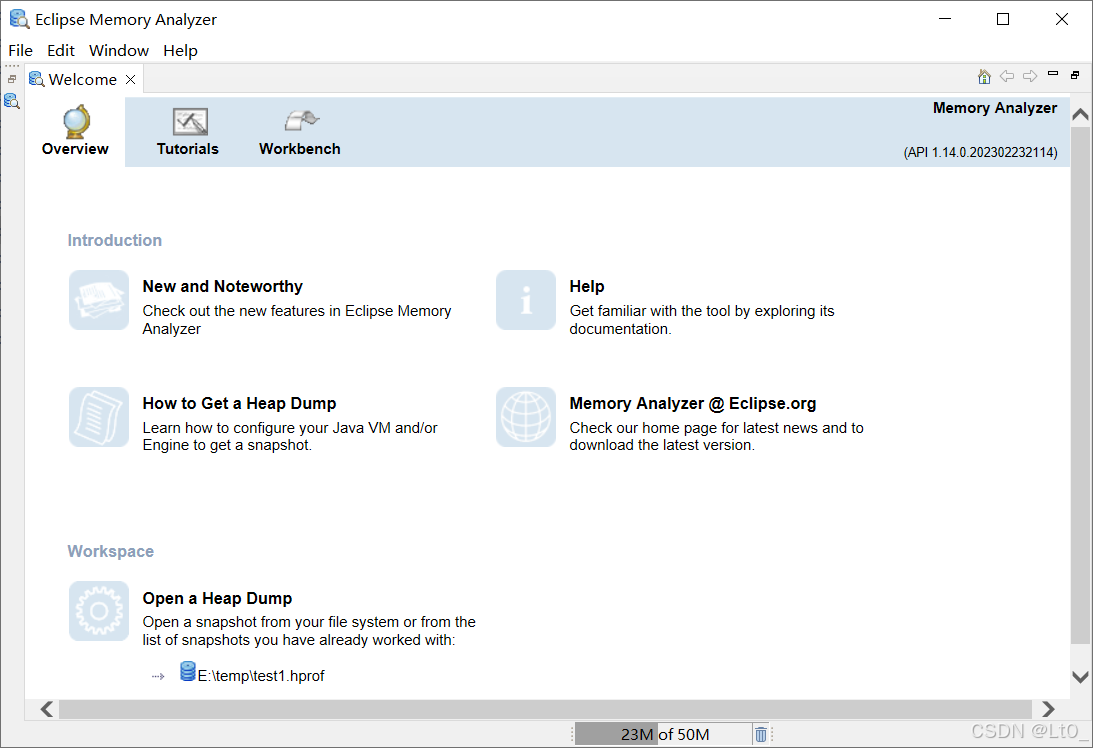Open Memory Analyzer @ Eclipse.org link
1093x748 pixels.
coord(693,404)
